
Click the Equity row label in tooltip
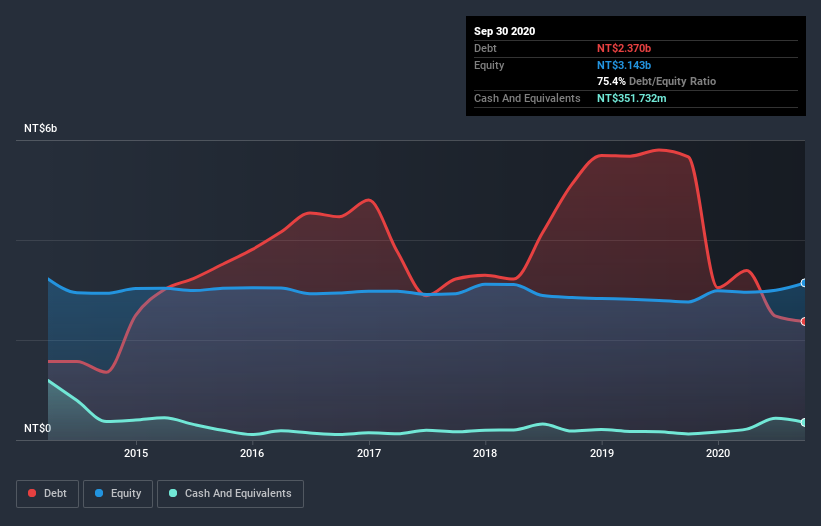pyautogui.click(x=489, y=65)
